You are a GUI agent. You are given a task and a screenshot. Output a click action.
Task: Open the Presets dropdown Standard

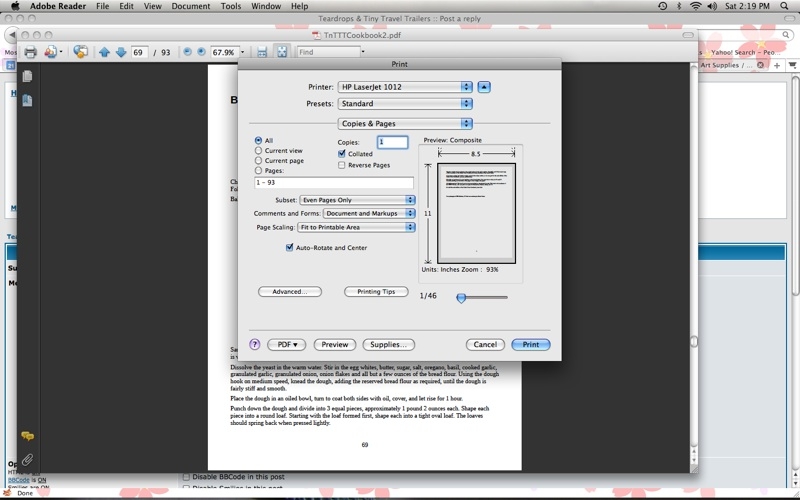tap(405, 104)
